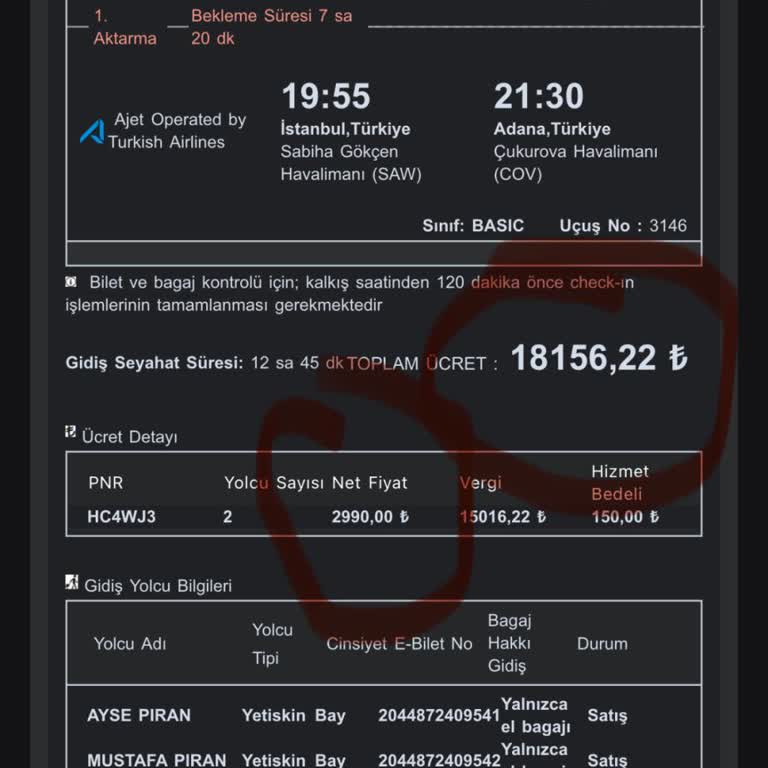Screen dimensions: 768x768
Task: Select passenger name MUSTAFA PIRAN
Action: [157, 760]
